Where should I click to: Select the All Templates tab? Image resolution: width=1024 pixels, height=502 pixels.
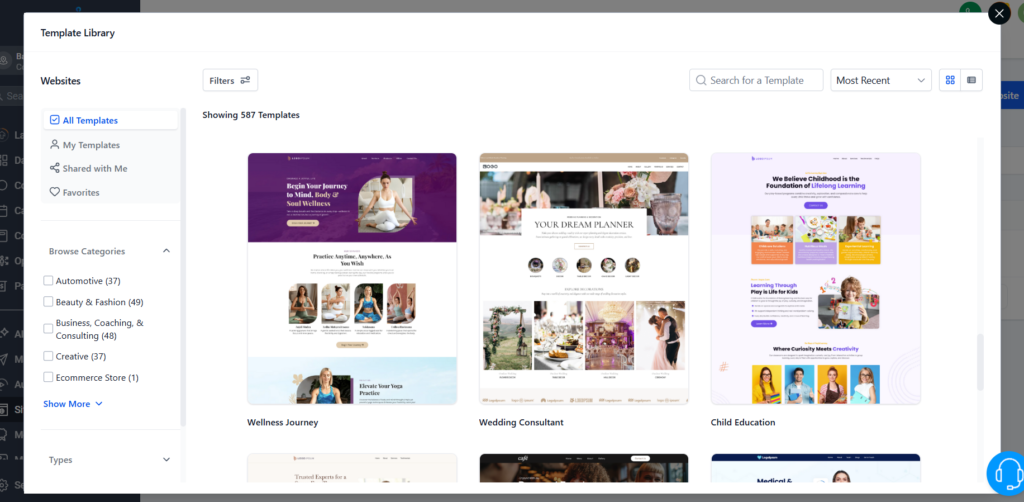pyautogui.click(x=111, y=120)
